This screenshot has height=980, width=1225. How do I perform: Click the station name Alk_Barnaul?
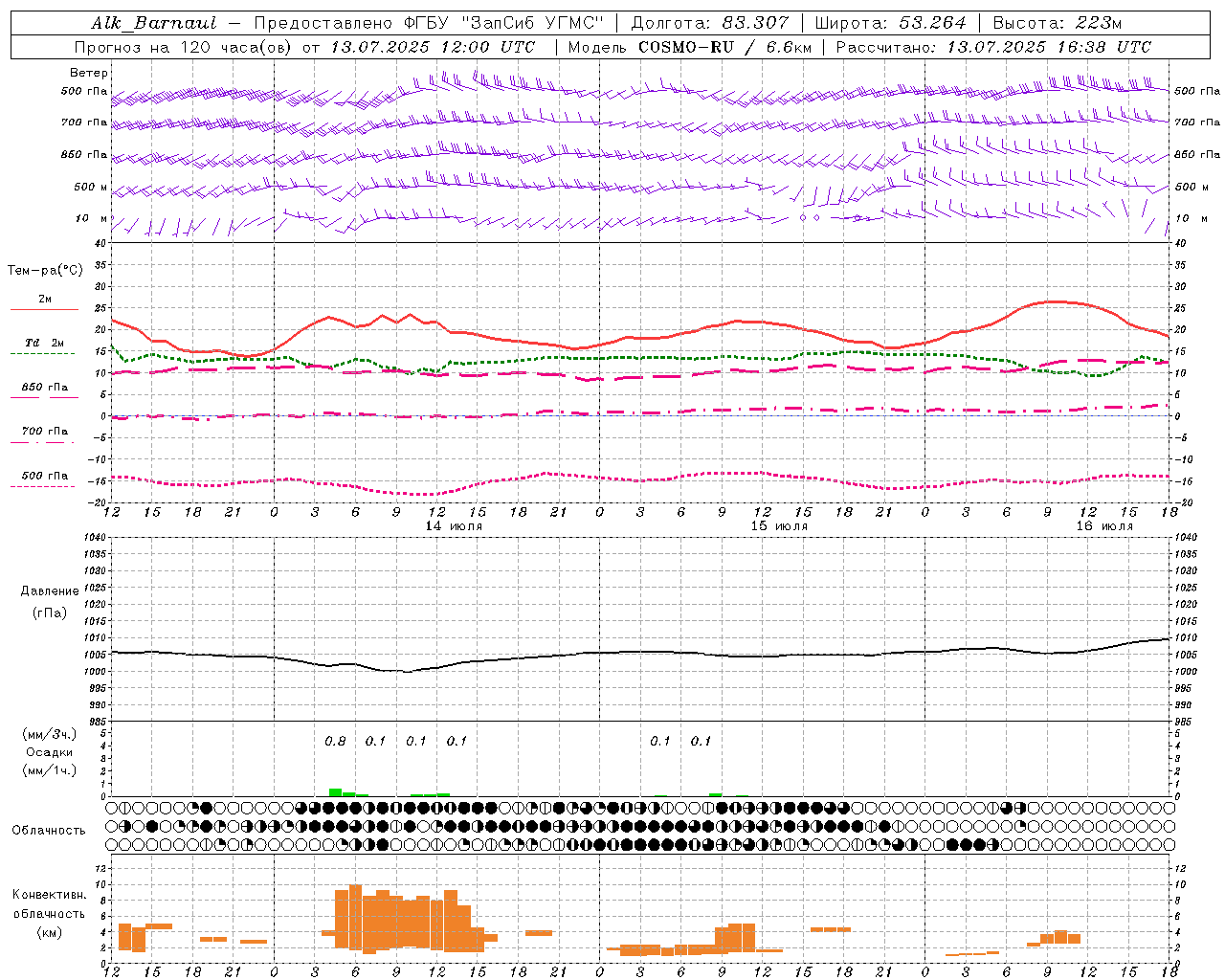154,23
